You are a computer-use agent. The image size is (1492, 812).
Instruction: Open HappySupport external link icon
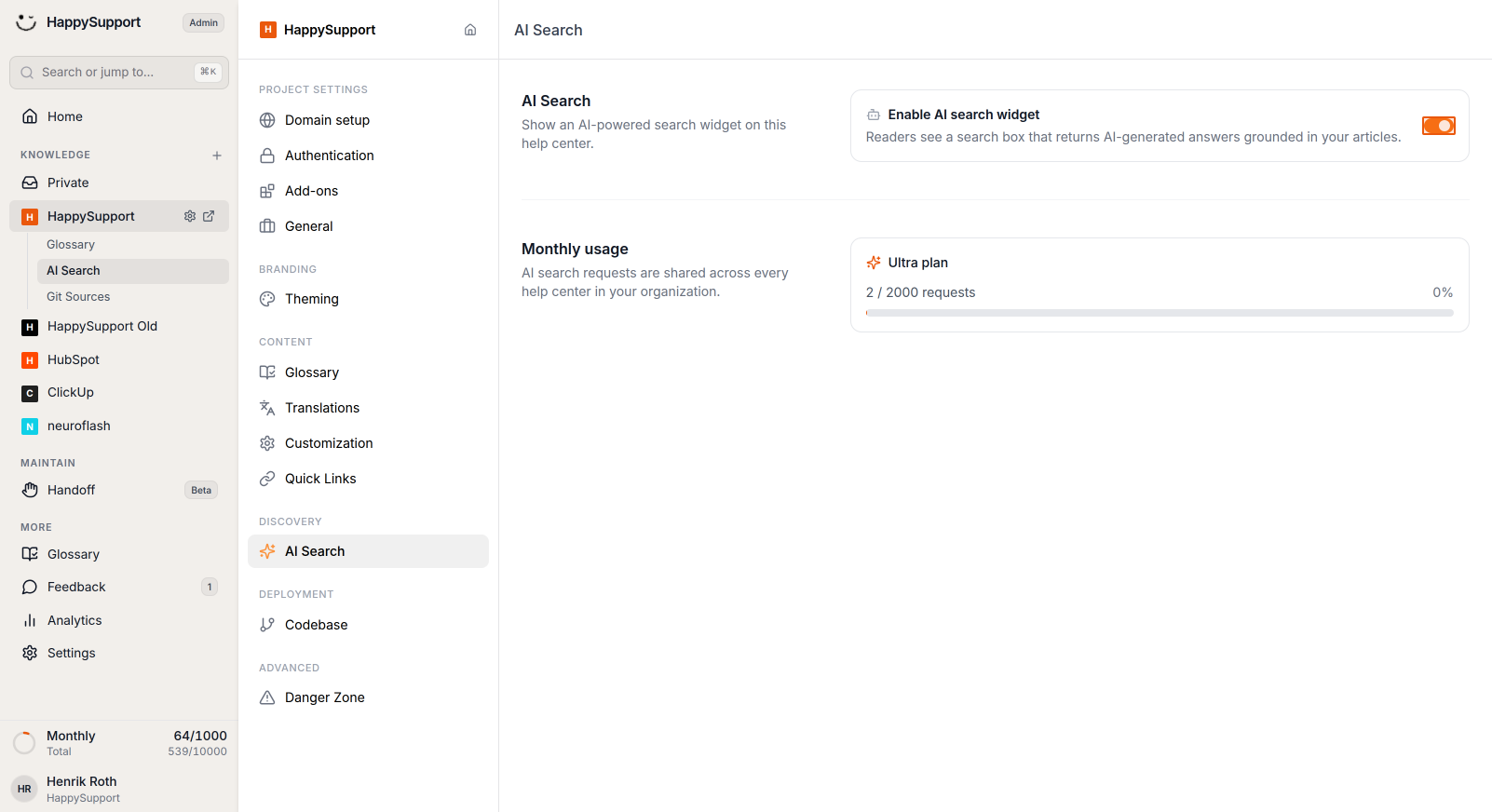[209, 216]
